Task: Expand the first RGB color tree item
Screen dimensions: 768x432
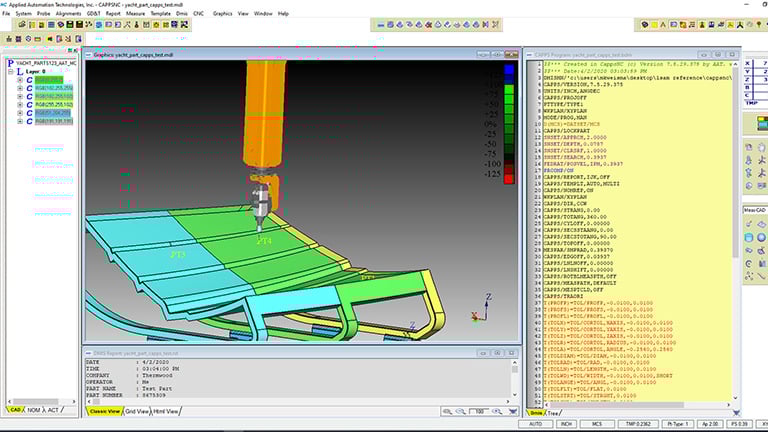Action: (20, 80)
